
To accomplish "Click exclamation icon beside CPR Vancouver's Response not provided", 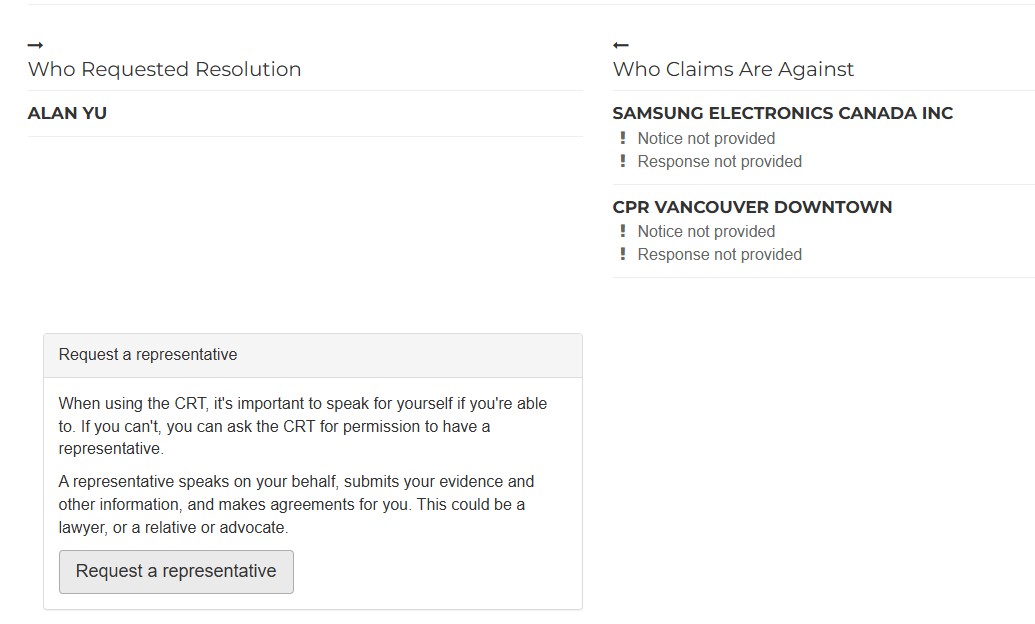I will click(x=623, y=254).
